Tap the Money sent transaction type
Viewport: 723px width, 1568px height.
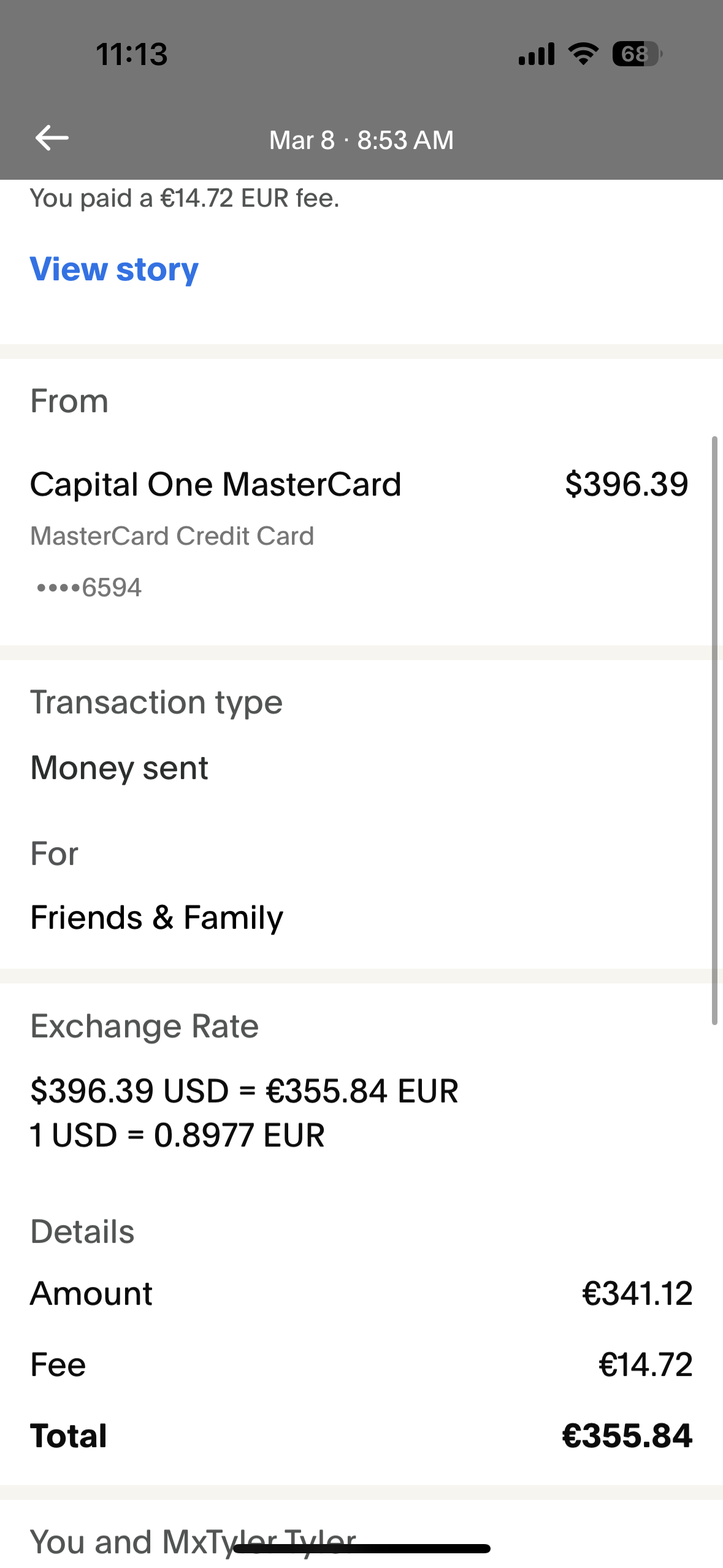[120, 768]
